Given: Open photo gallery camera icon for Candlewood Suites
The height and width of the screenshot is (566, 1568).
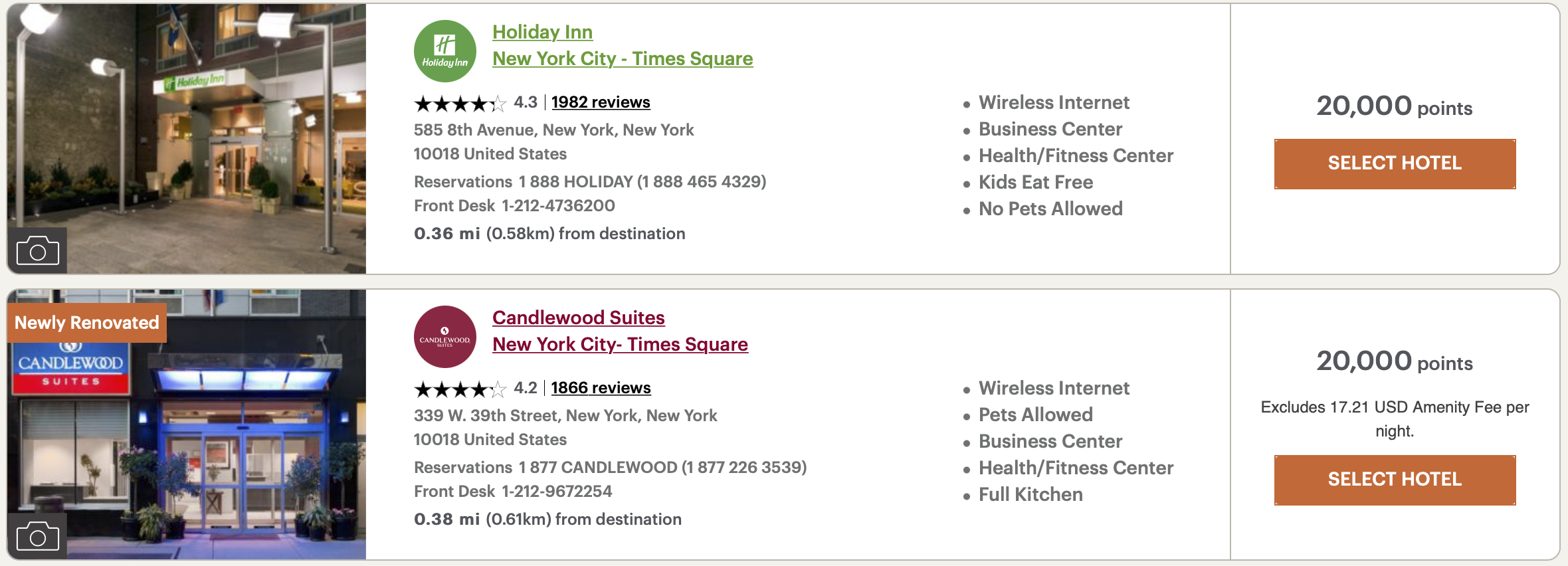Looking at the screenshot, I should coord(37,535).
